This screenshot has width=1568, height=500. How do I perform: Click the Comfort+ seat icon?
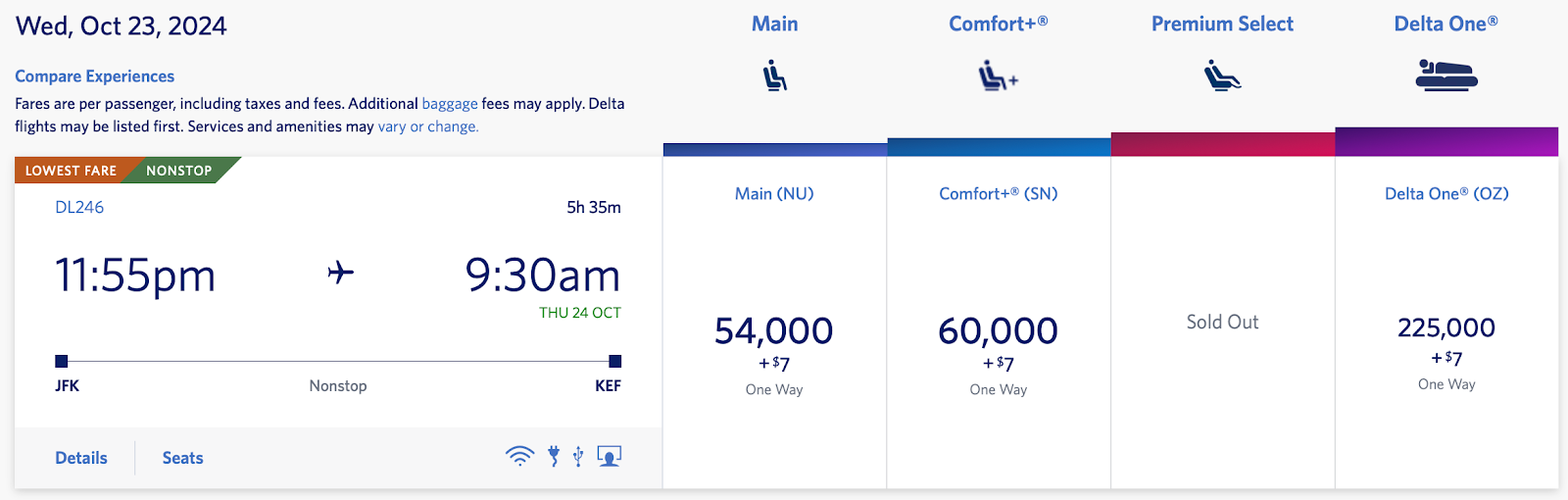point(998,75)
